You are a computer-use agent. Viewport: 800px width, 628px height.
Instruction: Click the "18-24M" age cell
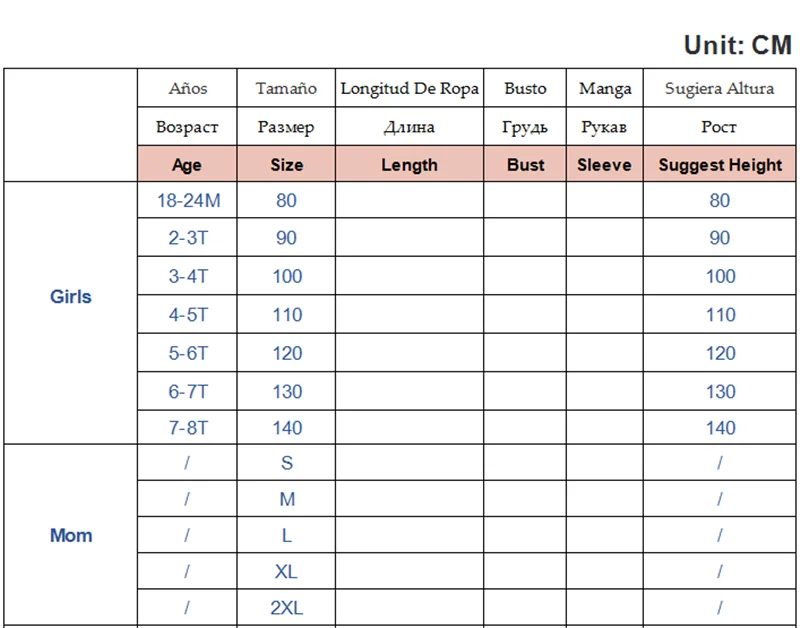coord(188,200)
